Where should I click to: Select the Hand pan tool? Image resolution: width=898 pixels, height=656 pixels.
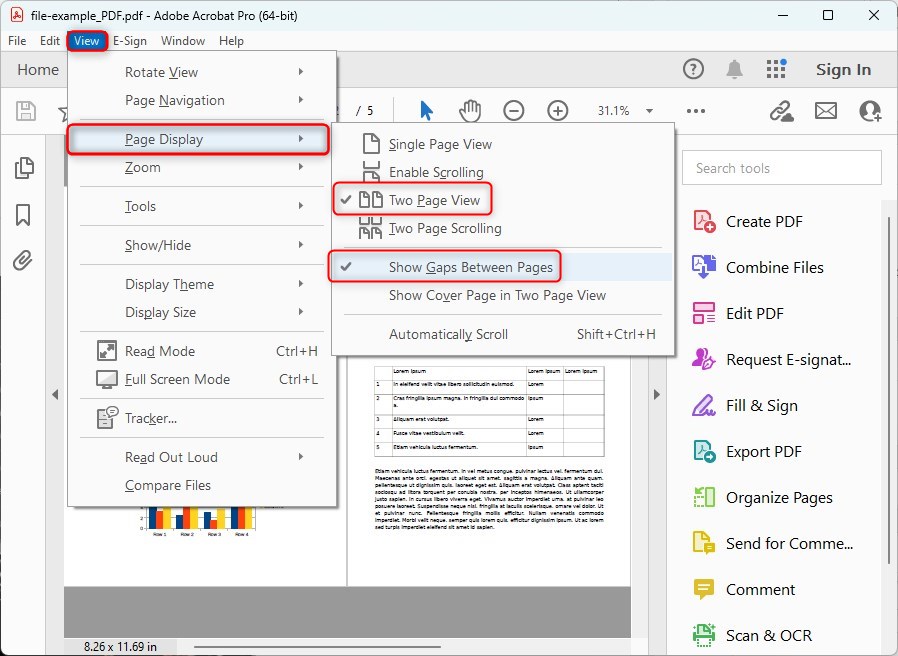[x=470, y=111]
